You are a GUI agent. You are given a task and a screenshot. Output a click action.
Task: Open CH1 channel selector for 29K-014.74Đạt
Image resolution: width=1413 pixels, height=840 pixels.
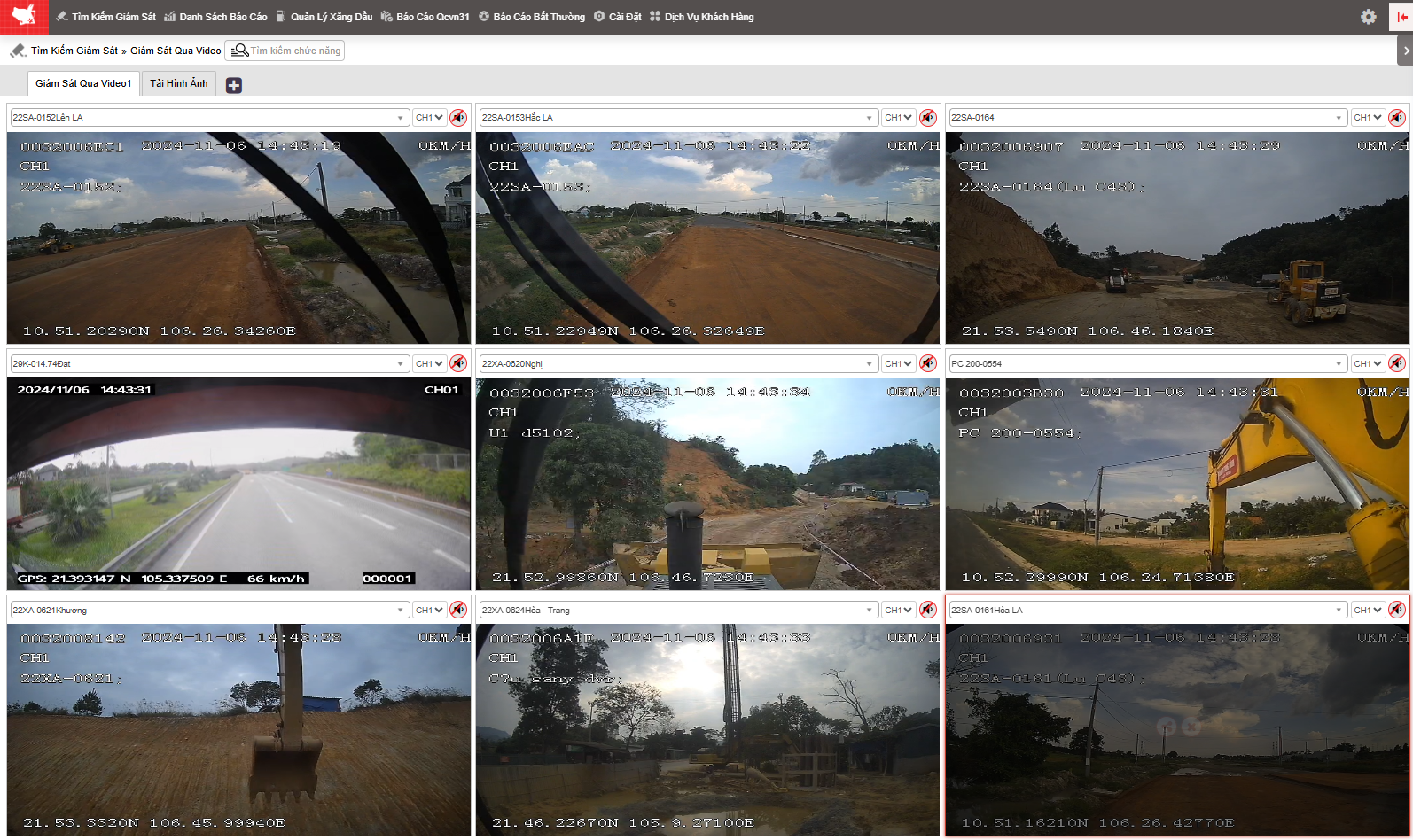pyautogui.click(x=429, y=363)
